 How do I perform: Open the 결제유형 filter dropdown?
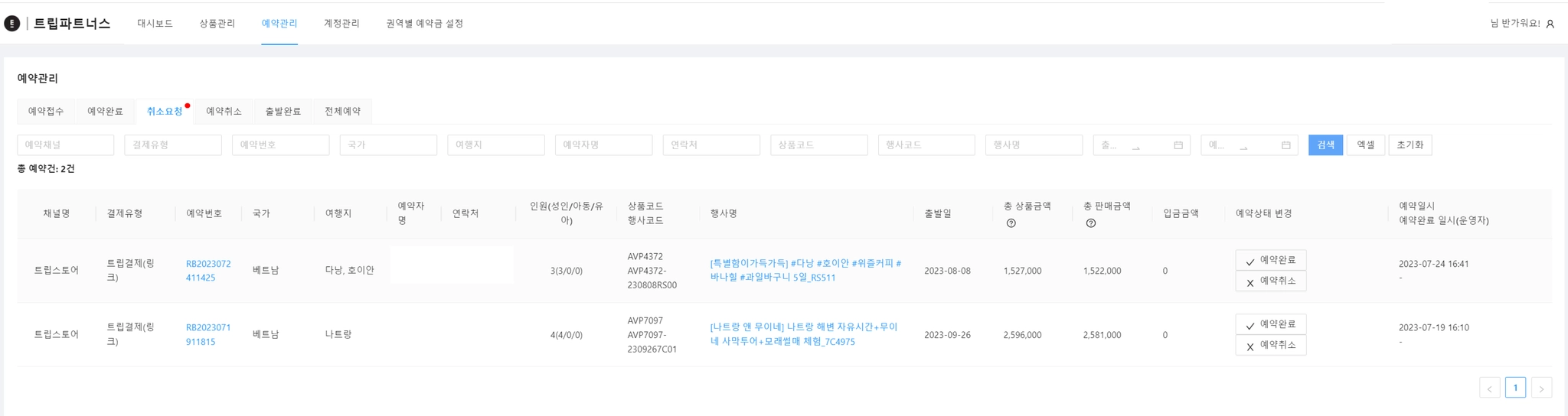173,145
